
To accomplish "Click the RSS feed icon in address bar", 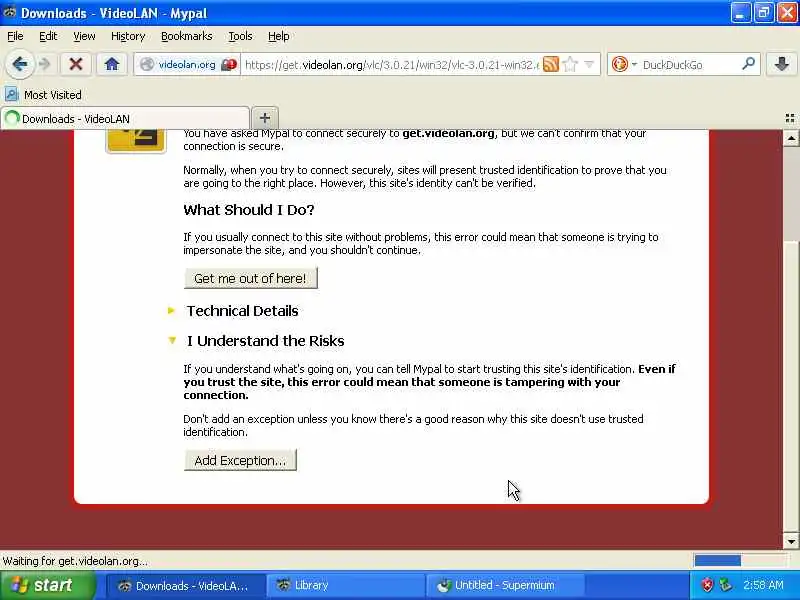I will pos(551,64).
